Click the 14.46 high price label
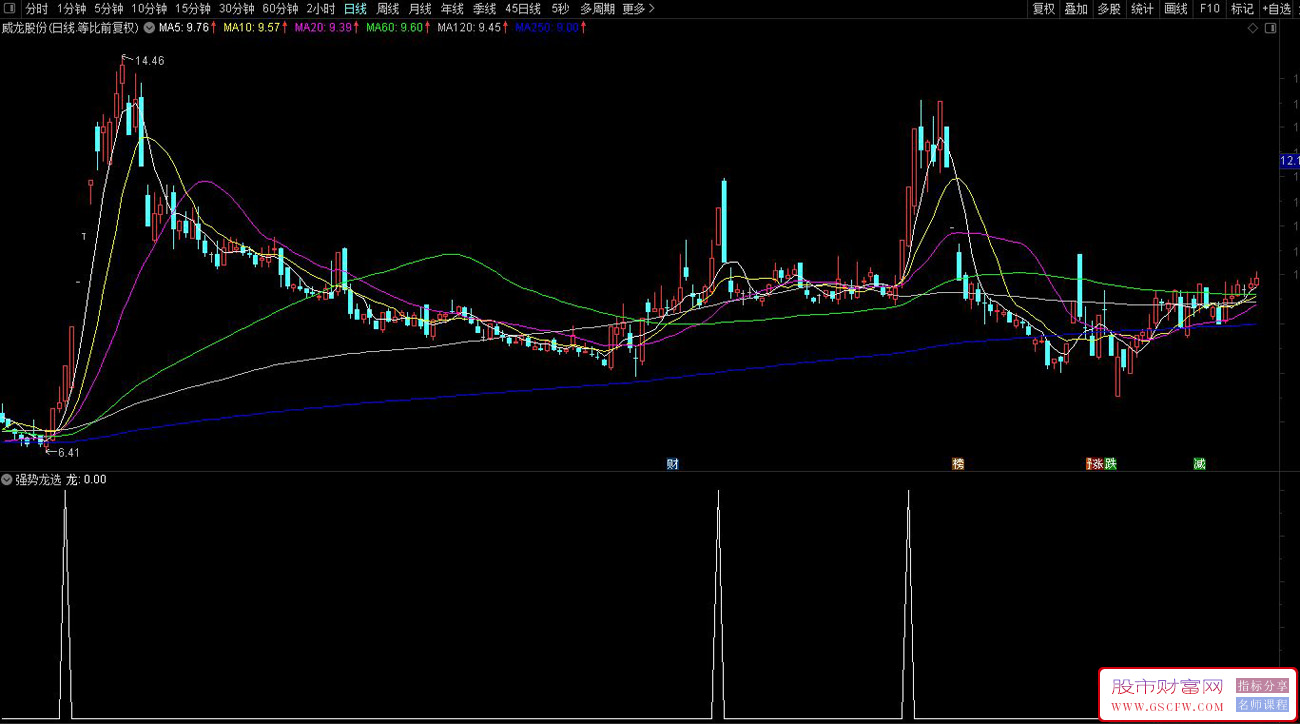This screenshot has height=724, width=1300. point(149,61)
